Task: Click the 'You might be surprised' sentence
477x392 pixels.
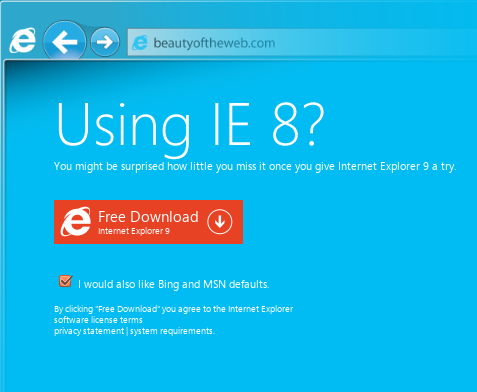Action: [x=255, y=166]
